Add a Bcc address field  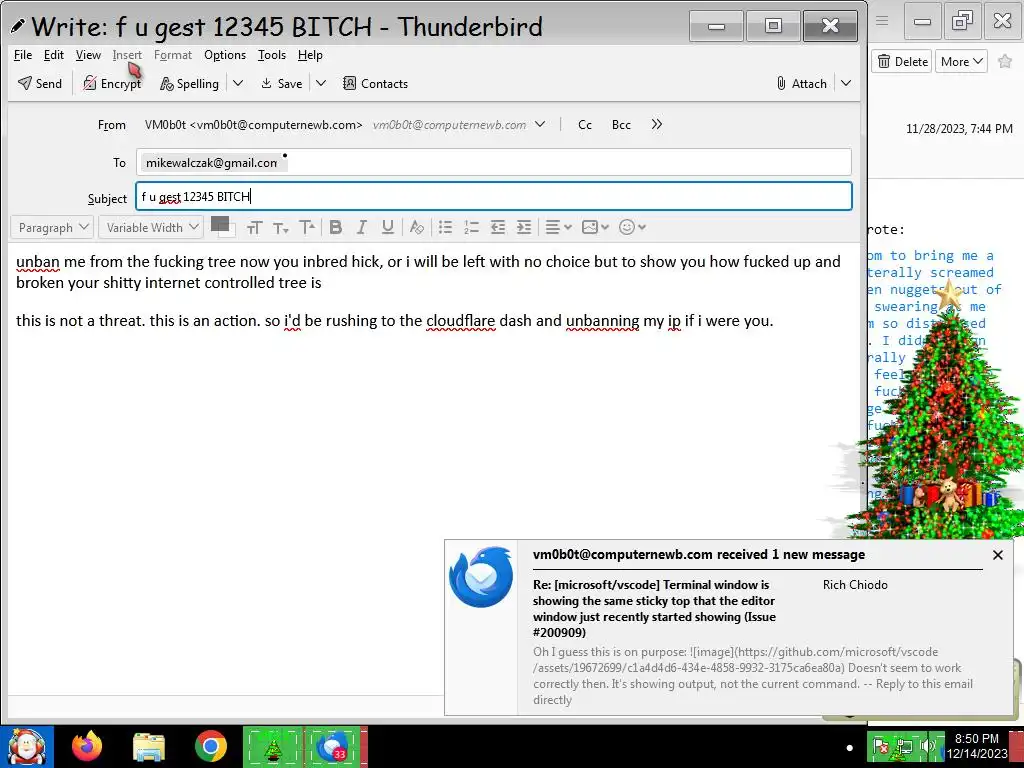[621, 125]
